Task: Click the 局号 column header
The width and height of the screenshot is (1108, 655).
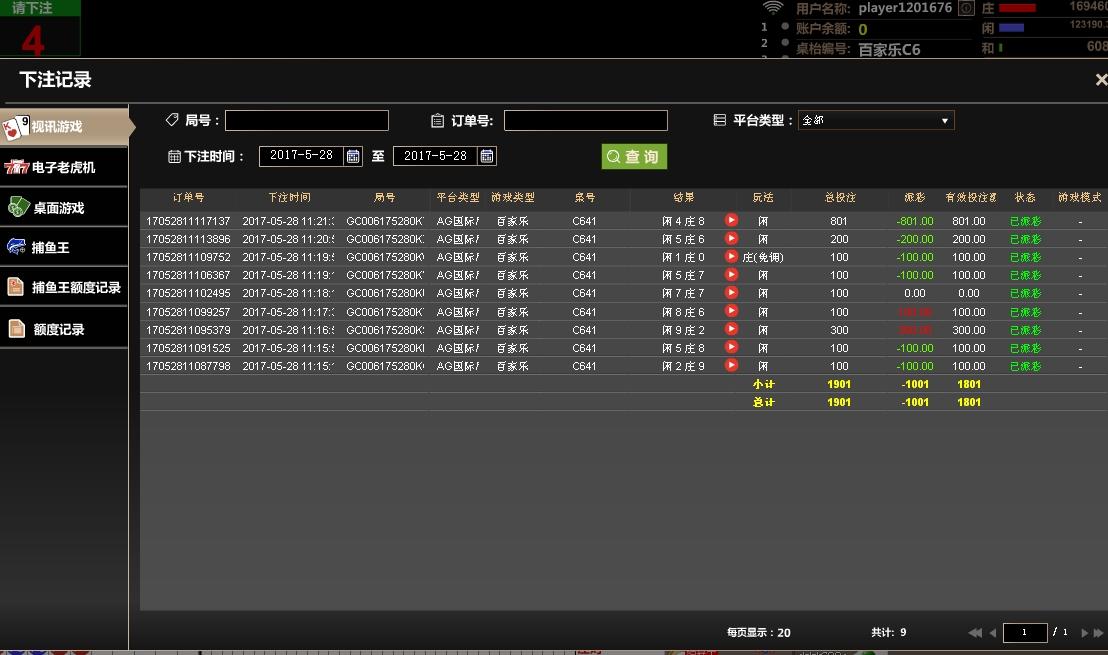Action: pos(384,197)
